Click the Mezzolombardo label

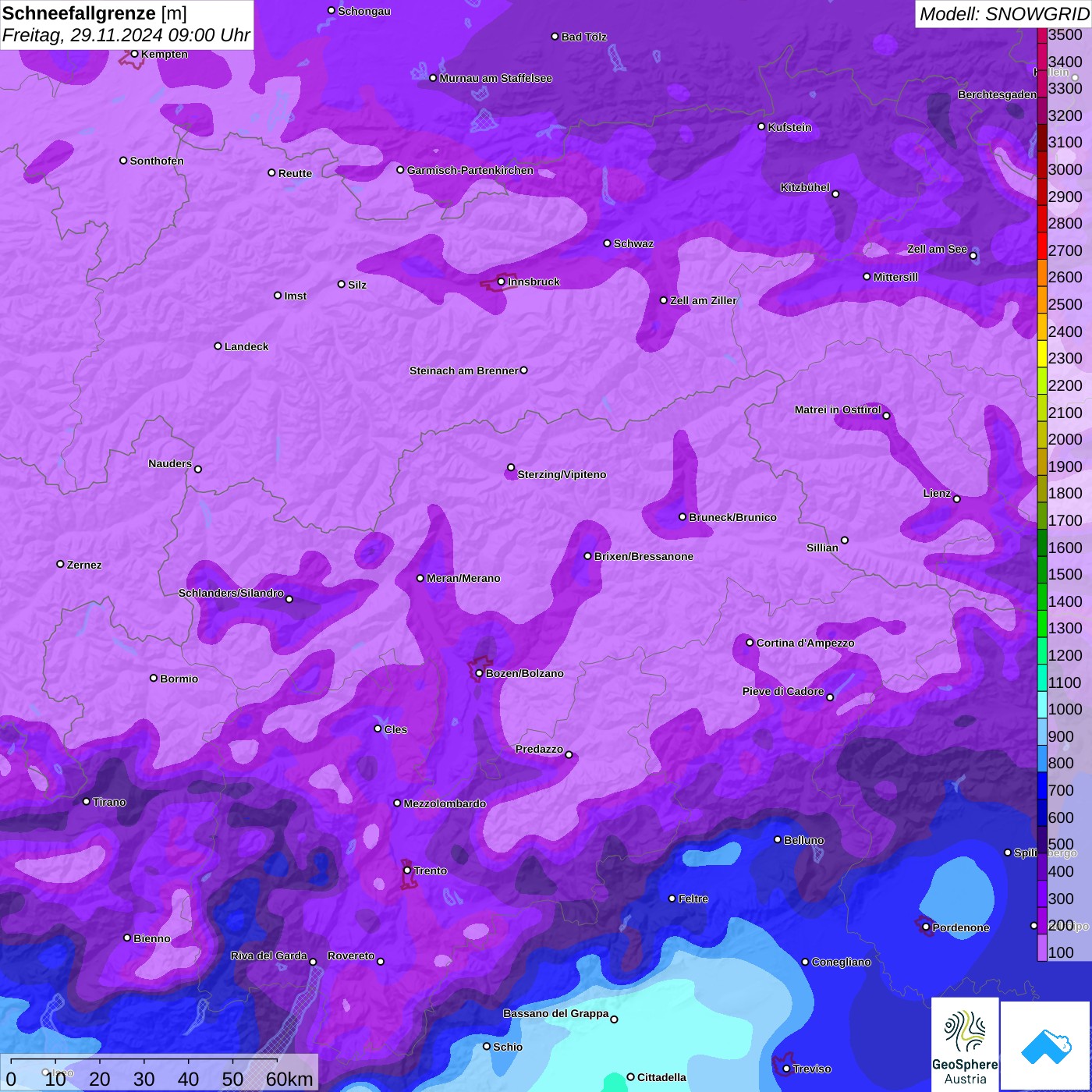[x=445, y=803]
